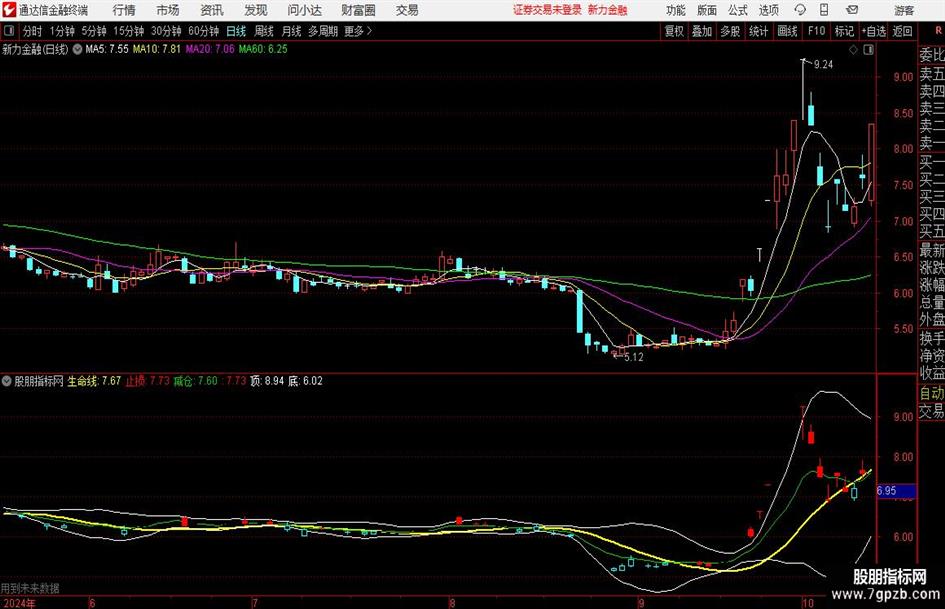Switch to the 1分钟 period tab

click(x=62, y=31)
